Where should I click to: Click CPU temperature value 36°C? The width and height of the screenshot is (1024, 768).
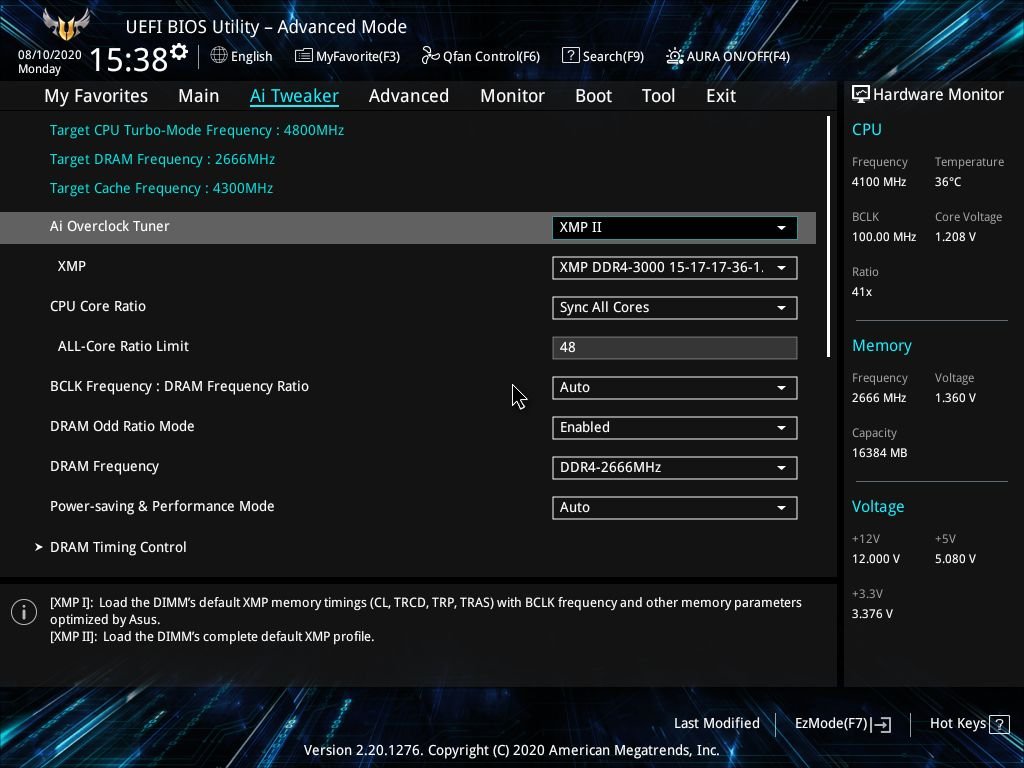click(x=948, y=182)
